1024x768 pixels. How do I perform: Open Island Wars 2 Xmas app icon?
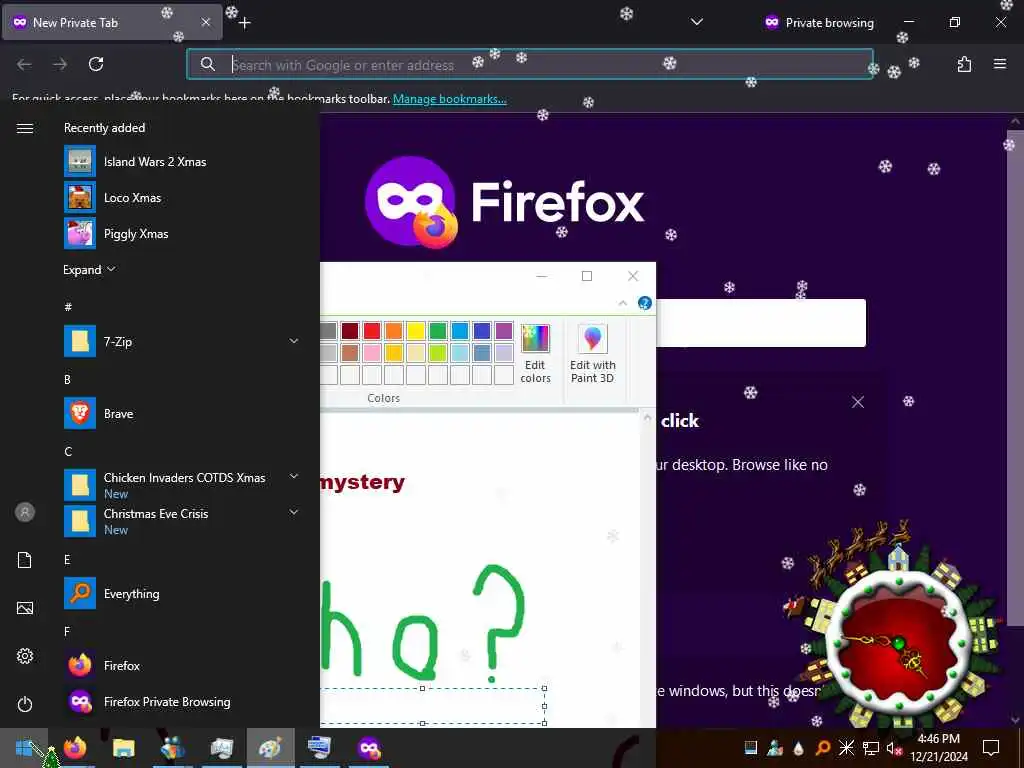tap(80, 161)
